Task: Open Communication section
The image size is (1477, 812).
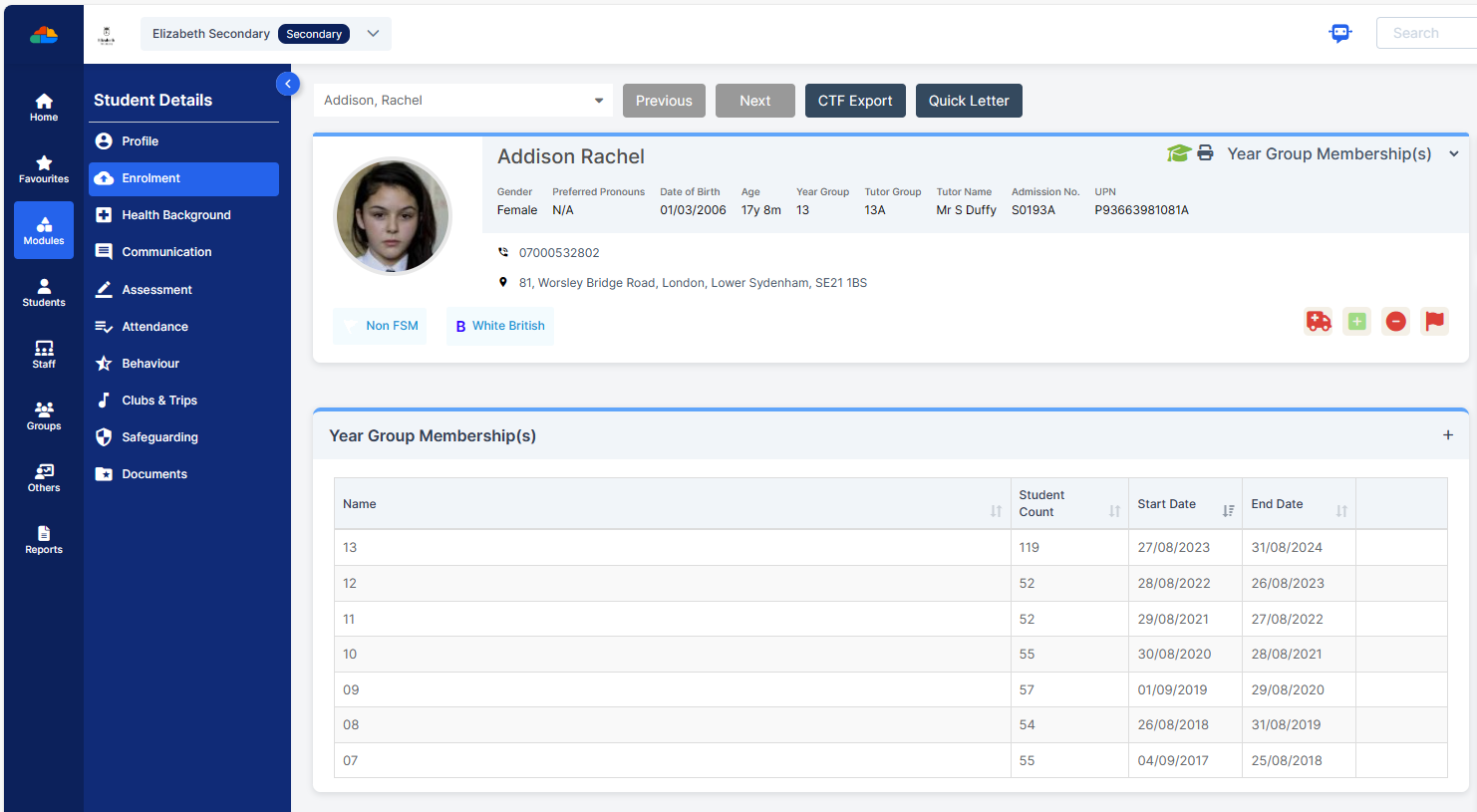Action: point(183,252)
